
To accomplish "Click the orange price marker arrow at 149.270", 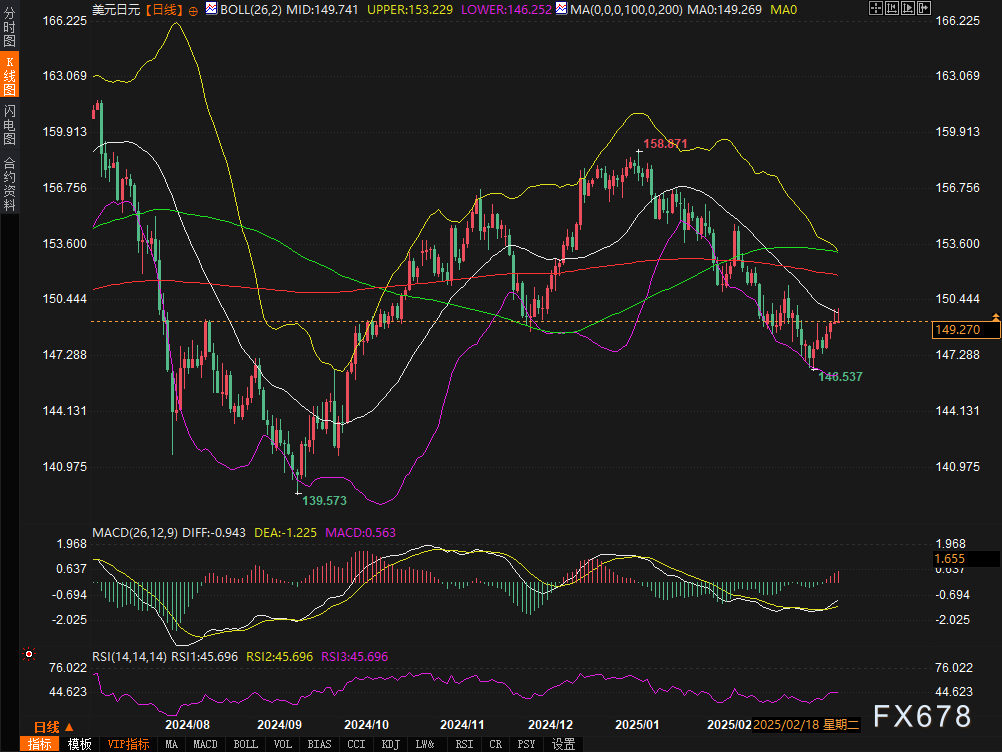I will [x=995, y=317].
